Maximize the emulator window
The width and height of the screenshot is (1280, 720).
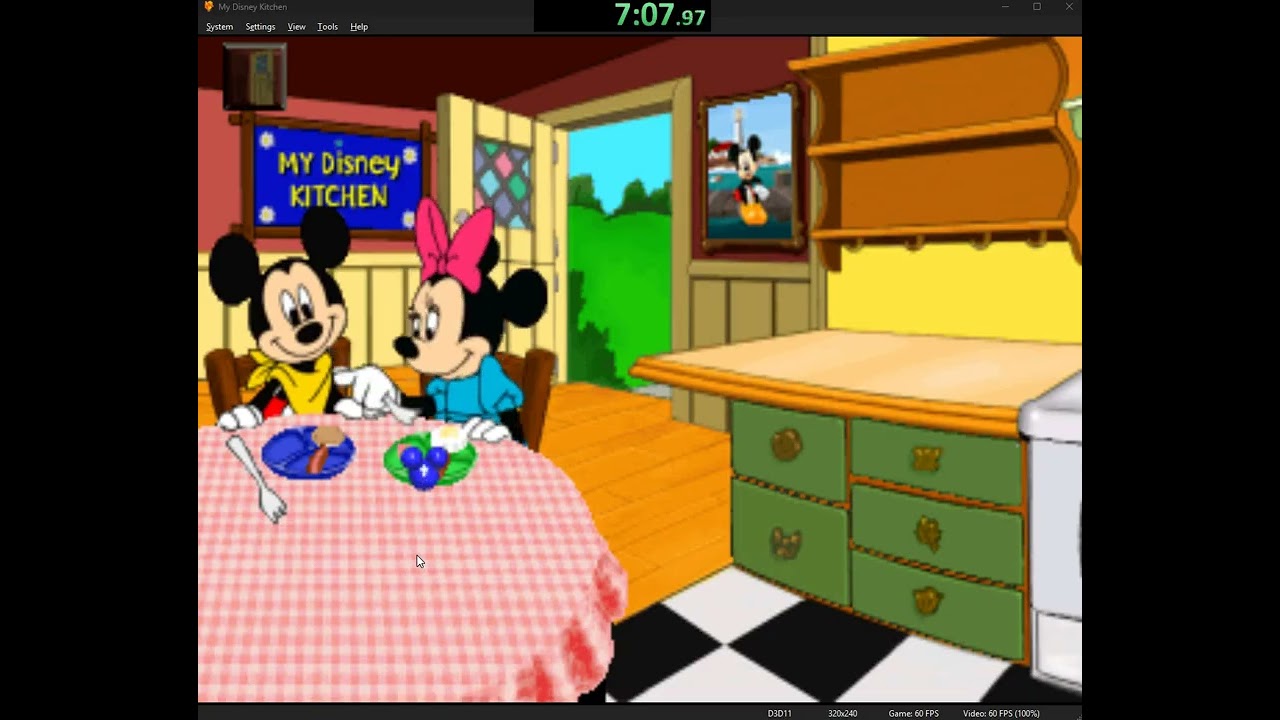click(x=1037, y=7)
